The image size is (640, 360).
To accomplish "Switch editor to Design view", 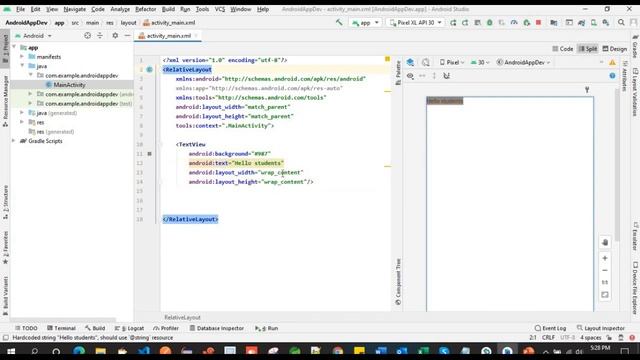I will tap(615, 49).
